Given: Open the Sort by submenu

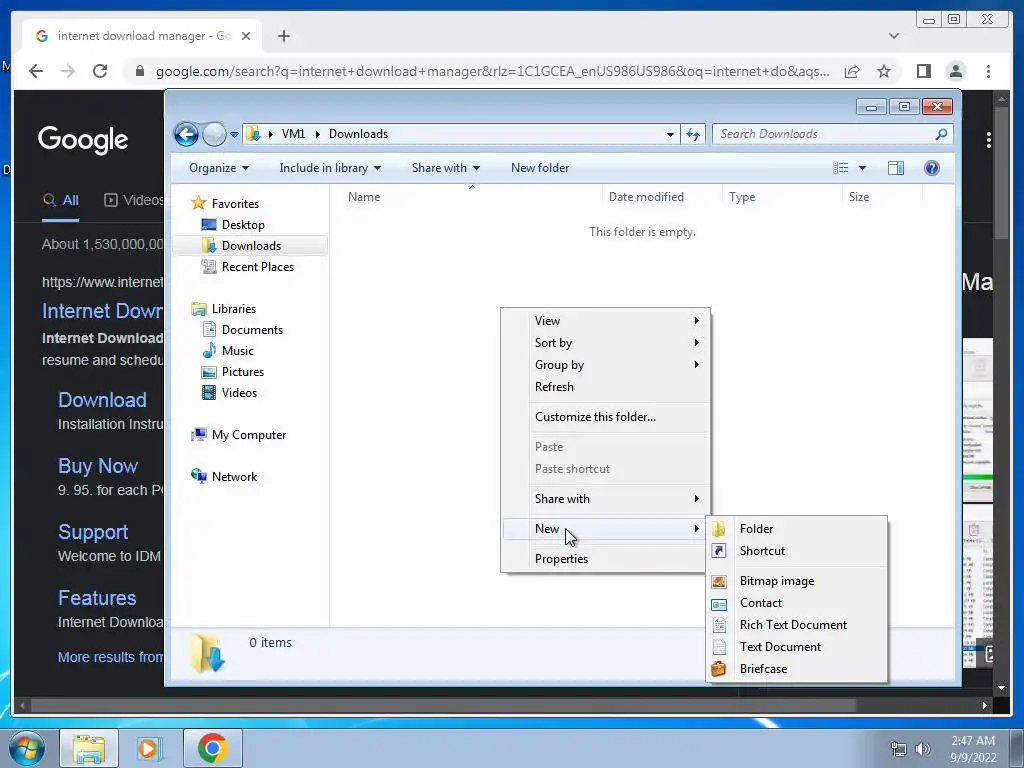Looking at the screenshot, I should (605, 343).
